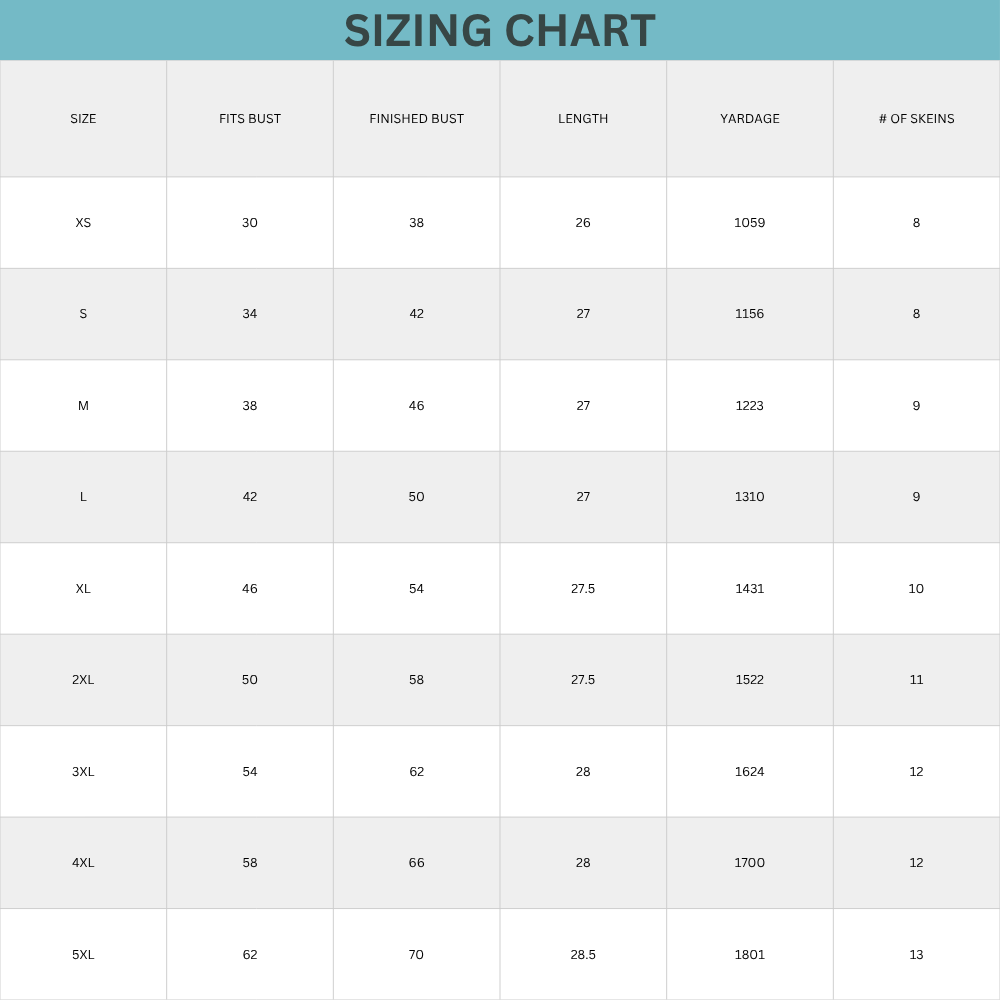Screen dimensions: 1000x1000
Task: Select the FINISHED BUST header cell
Action: 416,119
